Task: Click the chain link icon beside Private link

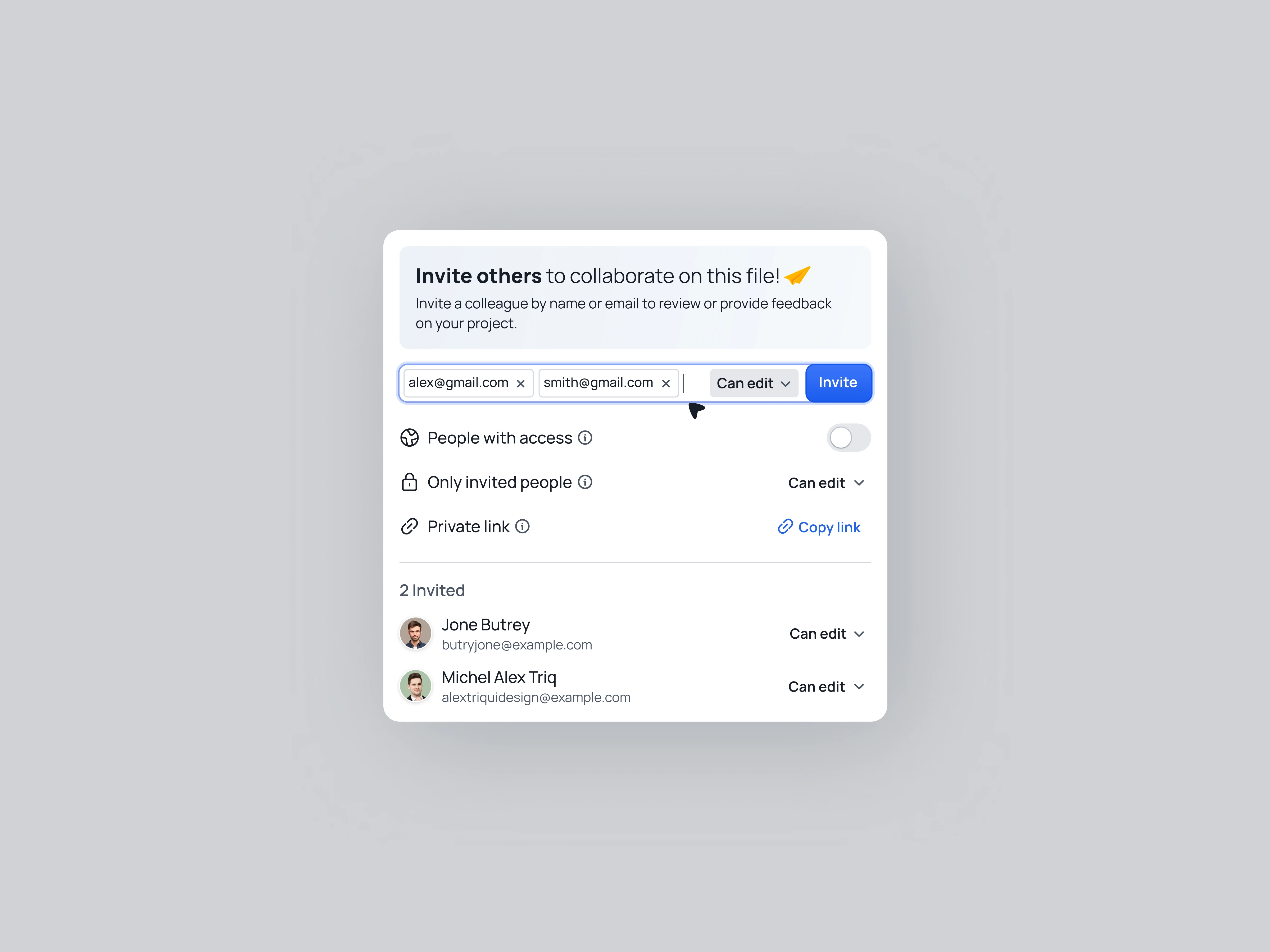Action: point(409,526)
